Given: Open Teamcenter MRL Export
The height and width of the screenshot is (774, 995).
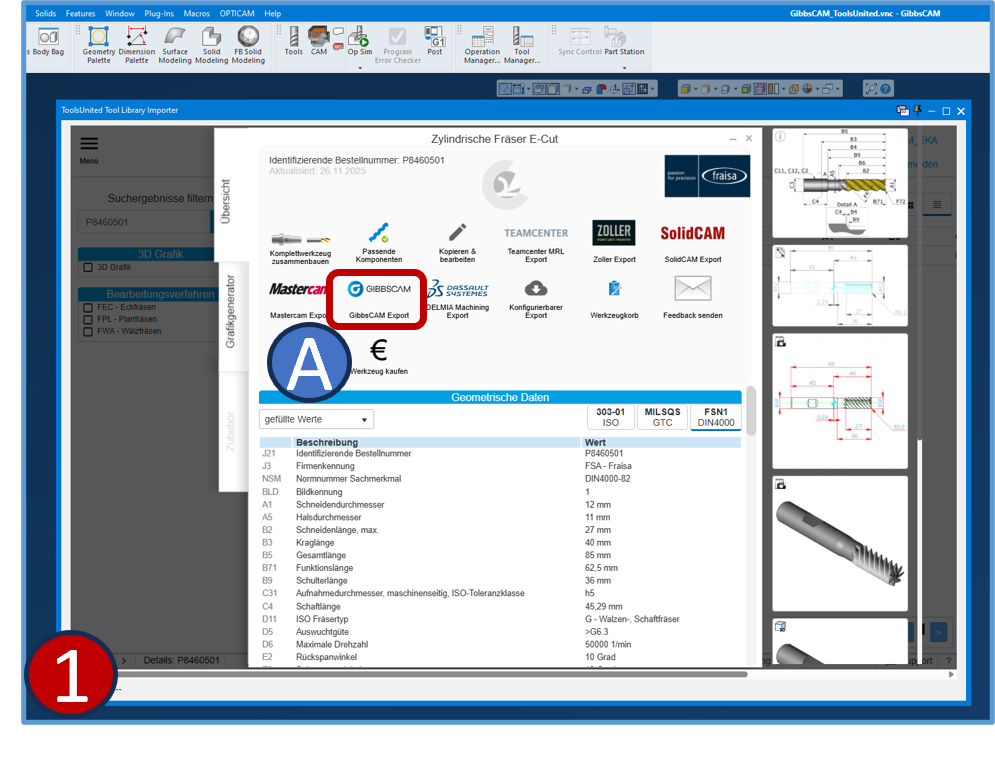Looking at the screenshot, I should click(x=536, y=234).
